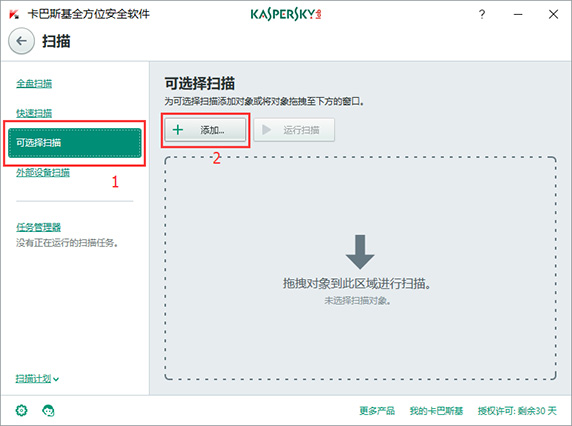Image resolution: width=572 pixels, height=426 pixels.
Task: Click 授权许可: 剩余30 天 license link
Action: pos(517,411)
